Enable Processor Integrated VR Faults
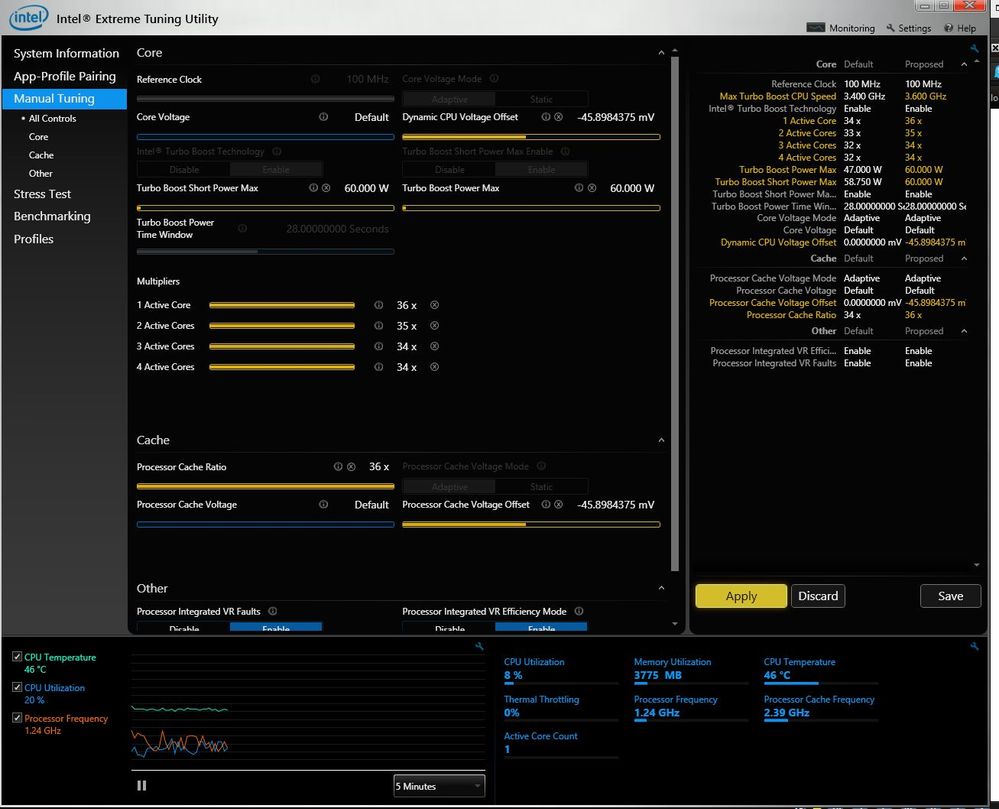 tap(276, 627)
